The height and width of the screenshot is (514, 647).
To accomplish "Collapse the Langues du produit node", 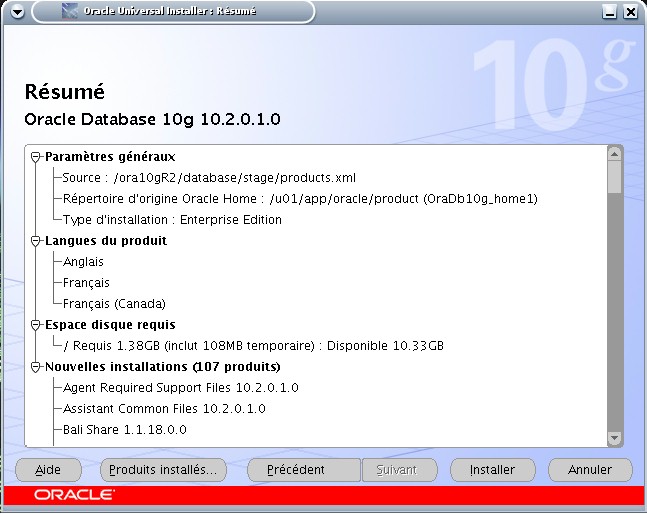I will point(35,241).
